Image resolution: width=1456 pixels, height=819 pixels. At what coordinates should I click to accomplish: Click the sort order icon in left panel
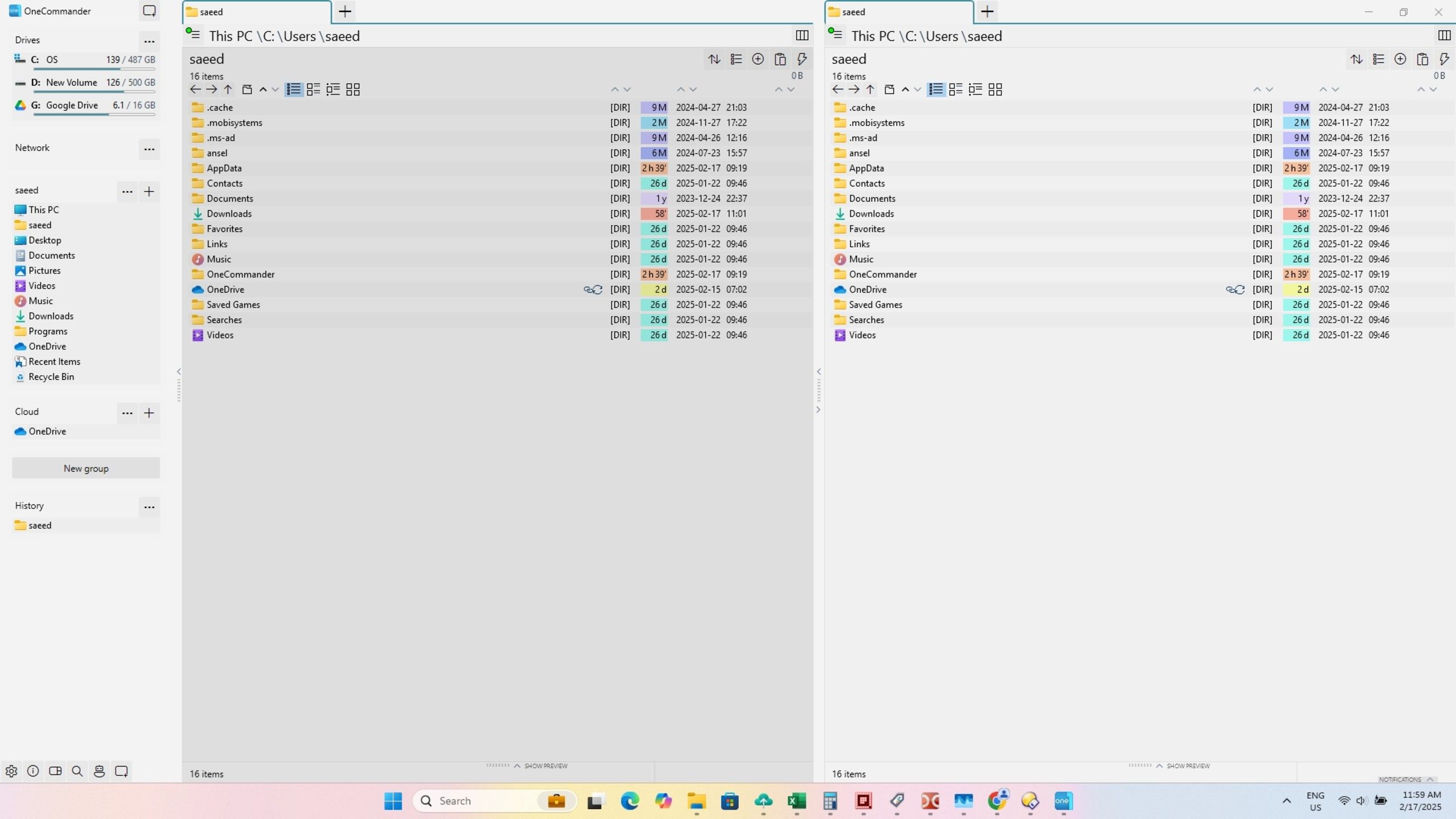click(x=714, y=59)
